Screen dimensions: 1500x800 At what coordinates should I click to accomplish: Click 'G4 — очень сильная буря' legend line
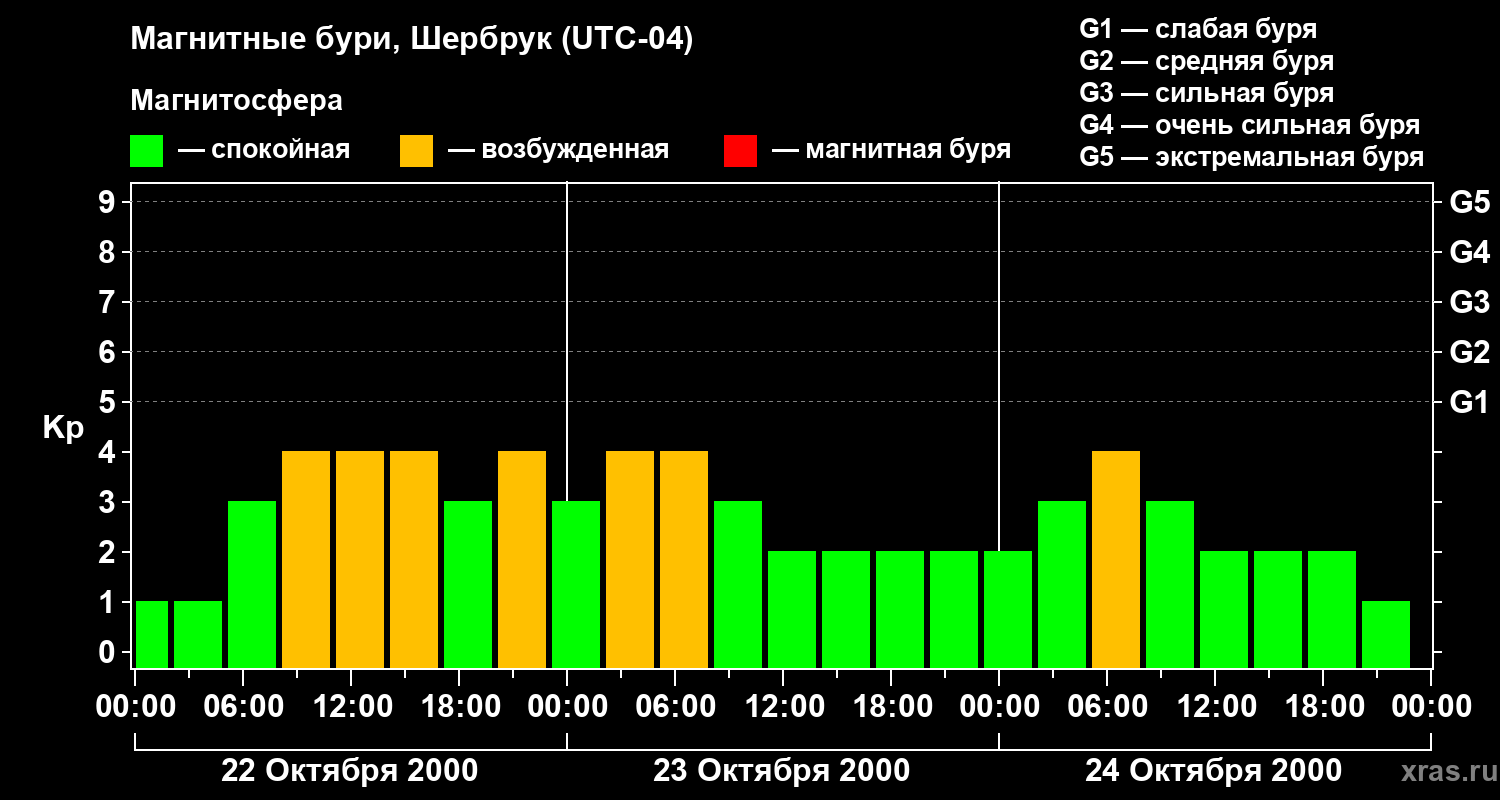coord(1249,125)
